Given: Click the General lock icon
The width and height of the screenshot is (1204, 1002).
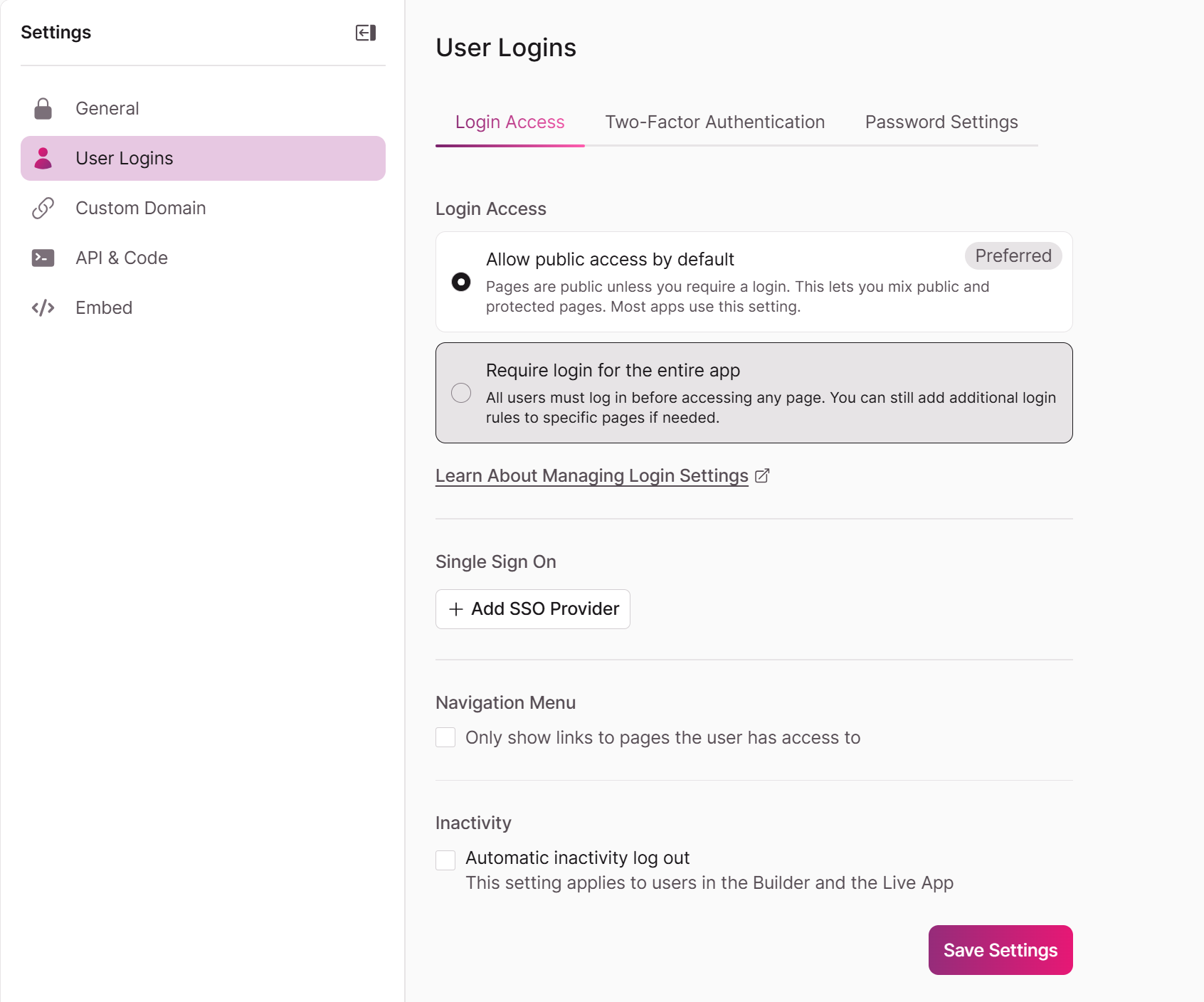Looking at the screenshot, I should 43,109.
